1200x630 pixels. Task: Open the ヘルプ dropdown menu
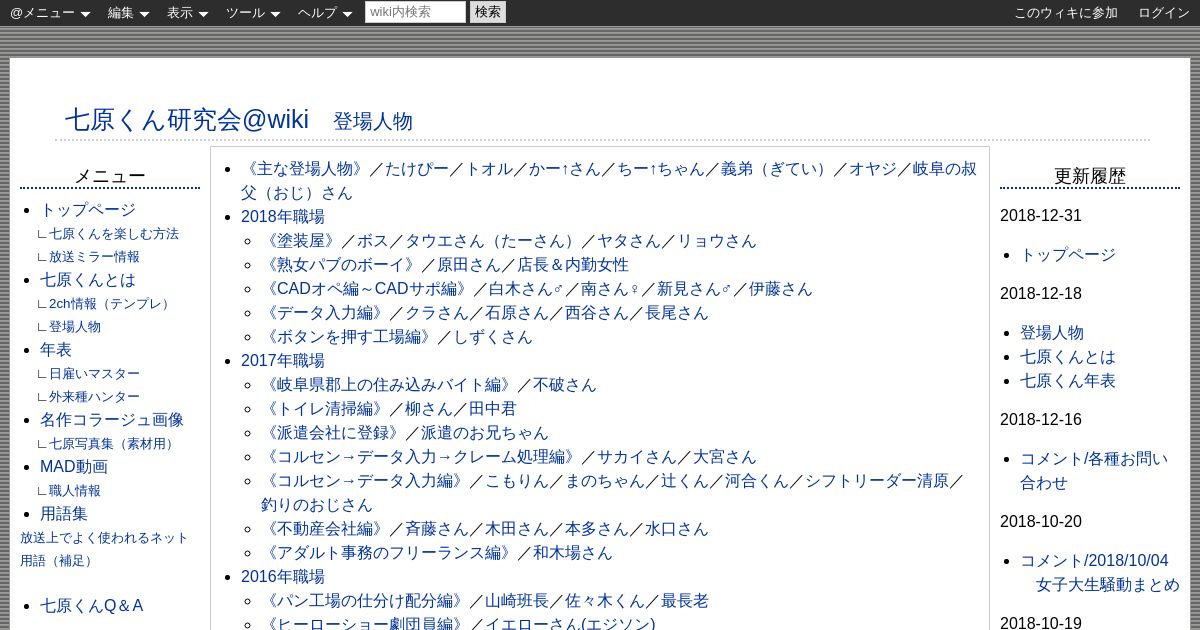325,13
